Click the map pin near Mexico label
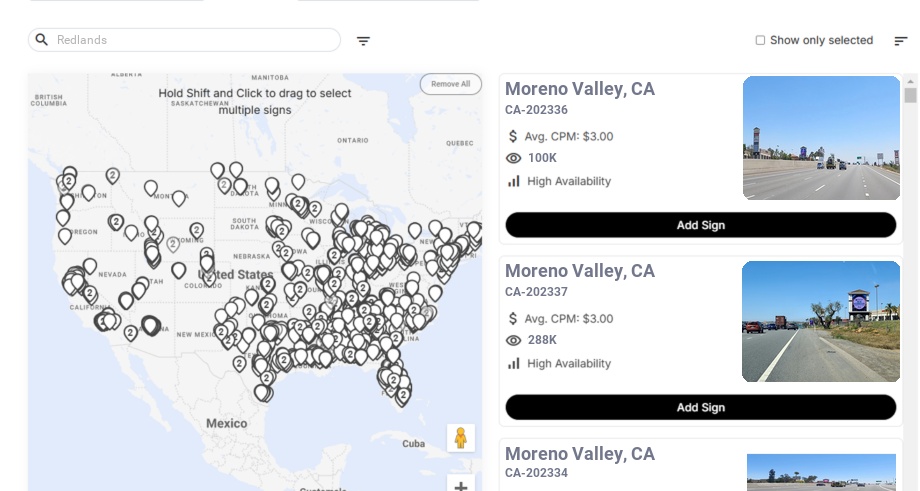This screenshot has height=491, width=920. 262,392
